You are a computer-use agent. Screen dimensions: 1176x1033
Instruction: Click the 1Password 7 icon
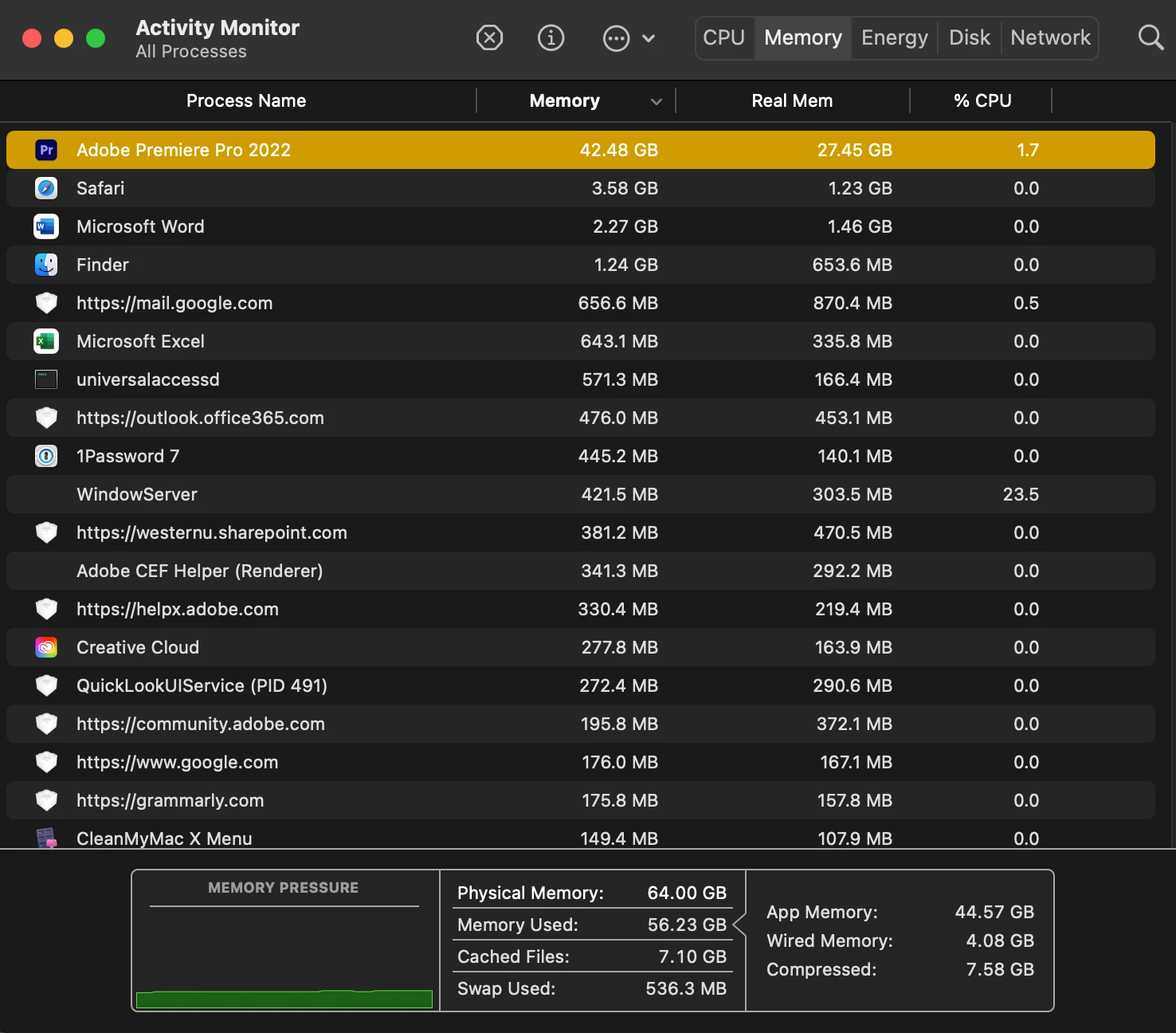point(46,456)
